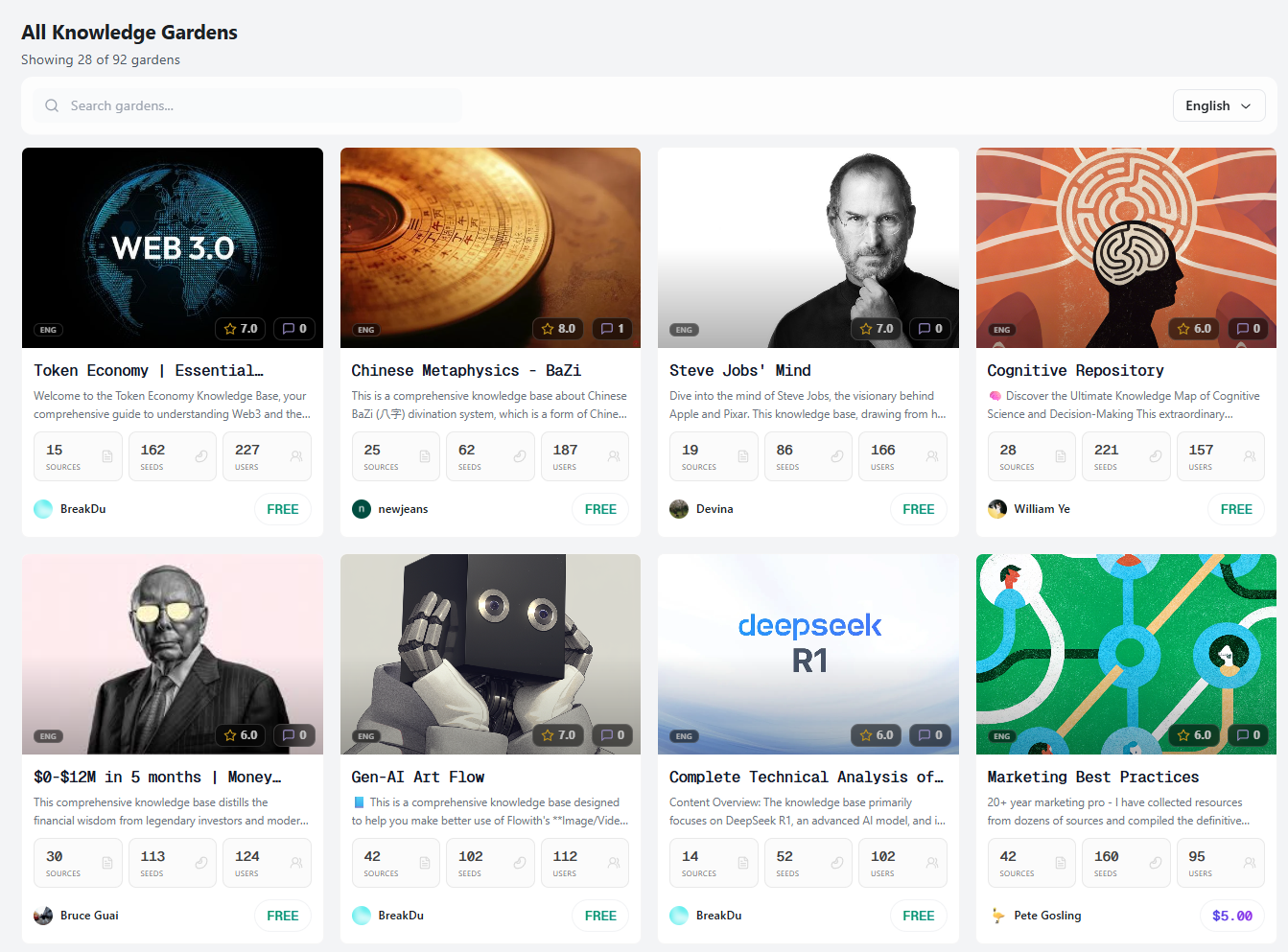
Task: Click the 8.0 star rating on Chinese Metaphysics
Action: click(x=558, y=329)
